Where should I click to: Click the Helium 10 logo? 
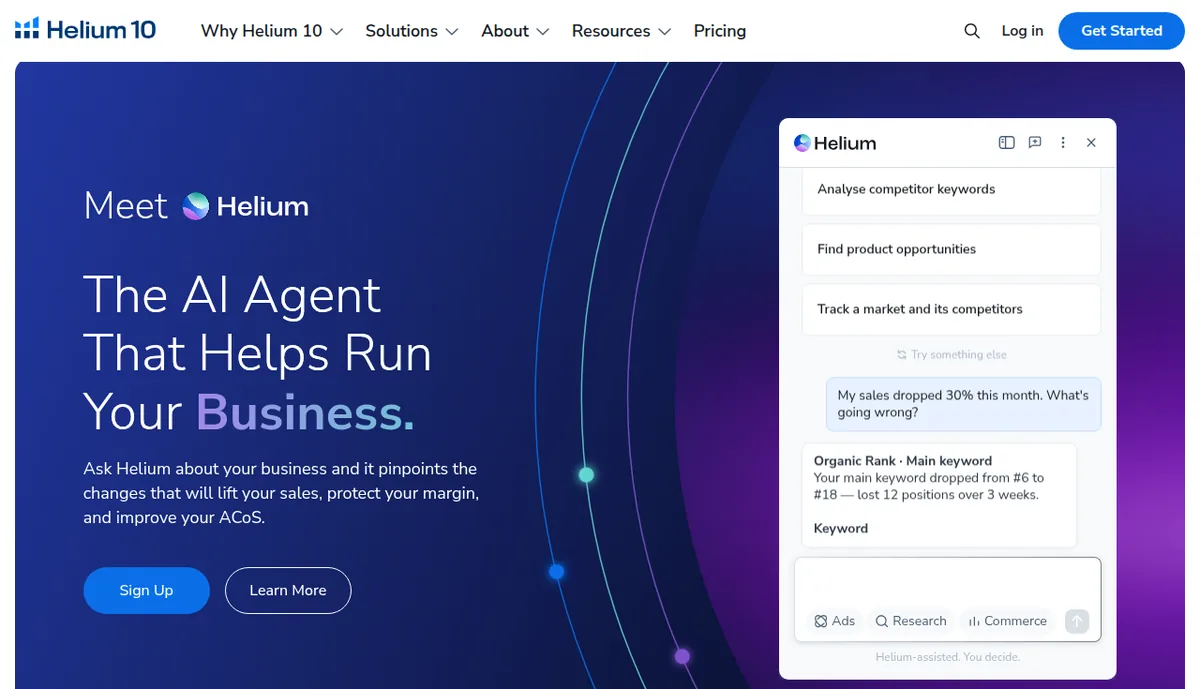(x=86, y=30)
